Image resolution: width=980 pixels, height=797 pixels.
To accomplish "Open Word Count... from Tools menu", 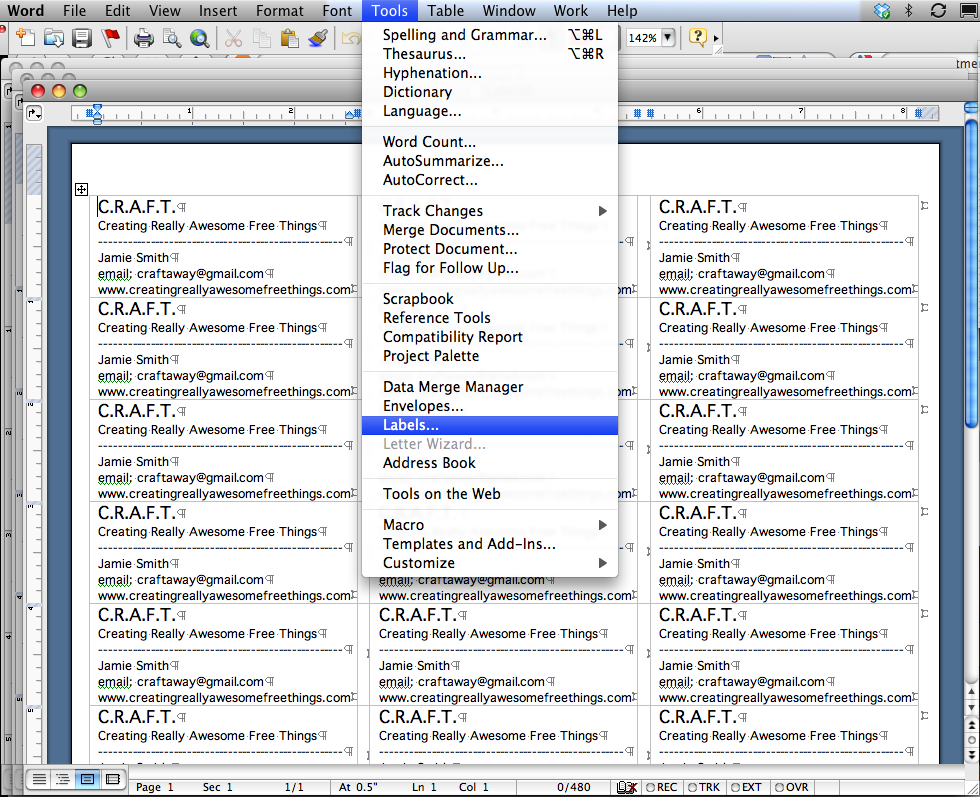I will 490,142.
